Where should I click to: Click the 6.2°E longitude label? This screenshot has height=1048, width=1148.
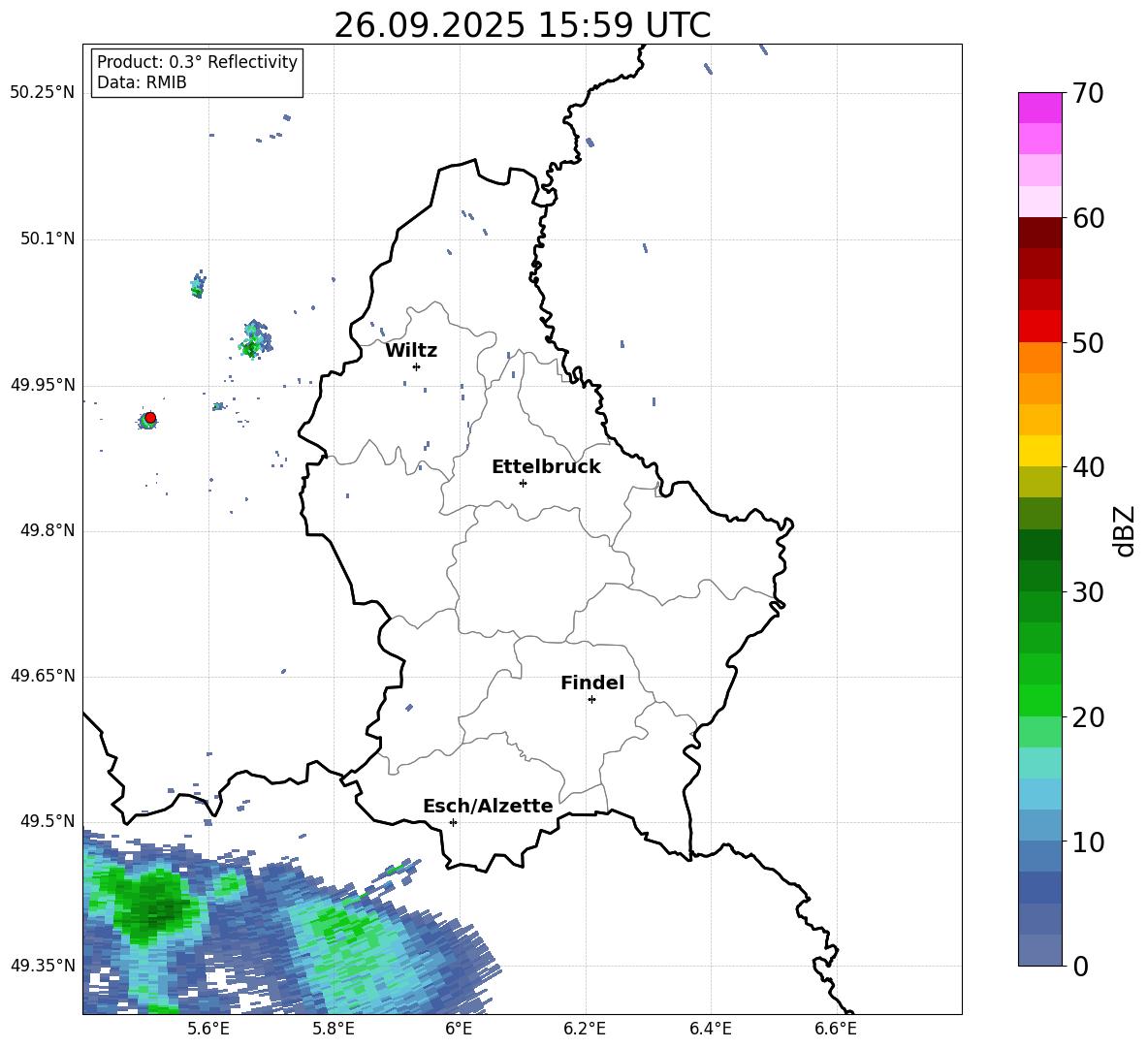pyautogui.click(x=585, y=1030)
